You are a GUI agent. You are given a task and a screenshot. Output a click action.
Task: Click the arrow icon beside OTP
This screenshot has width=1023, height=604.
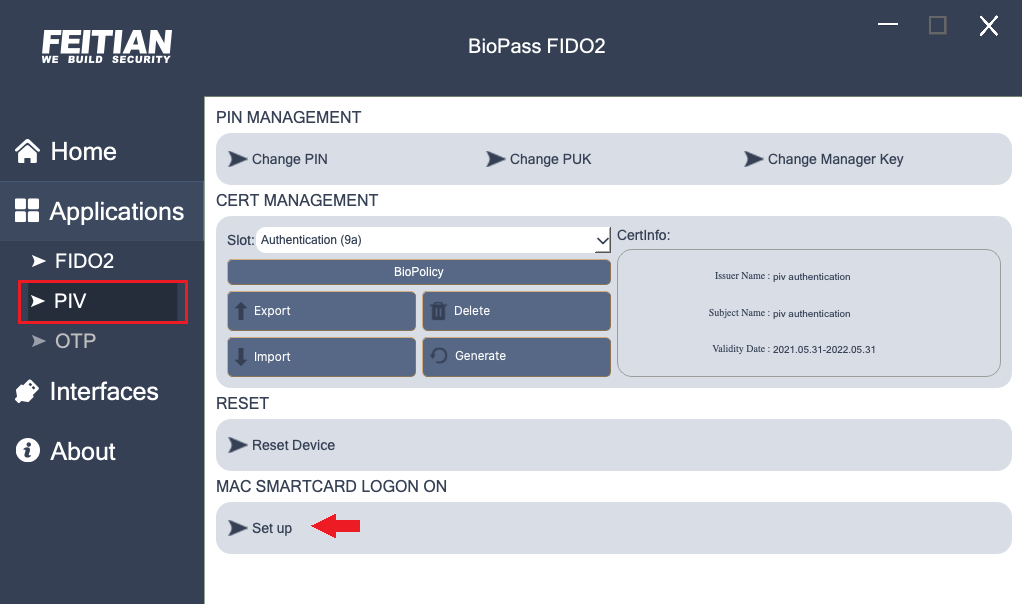[38, 340]
